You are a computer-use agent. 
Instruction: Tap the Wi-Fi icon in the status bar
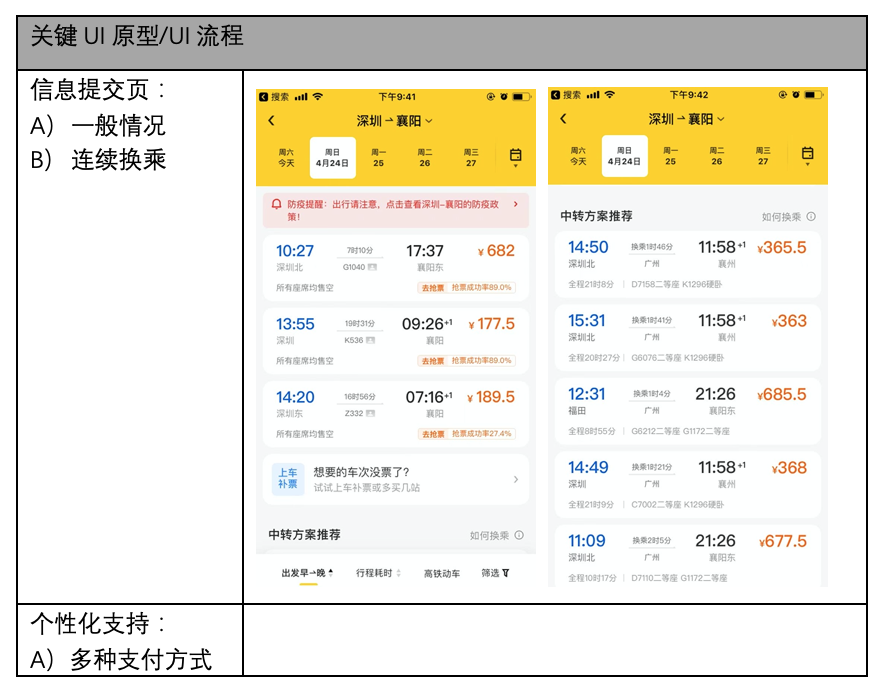pyautogui.click(x=317, y=97)
